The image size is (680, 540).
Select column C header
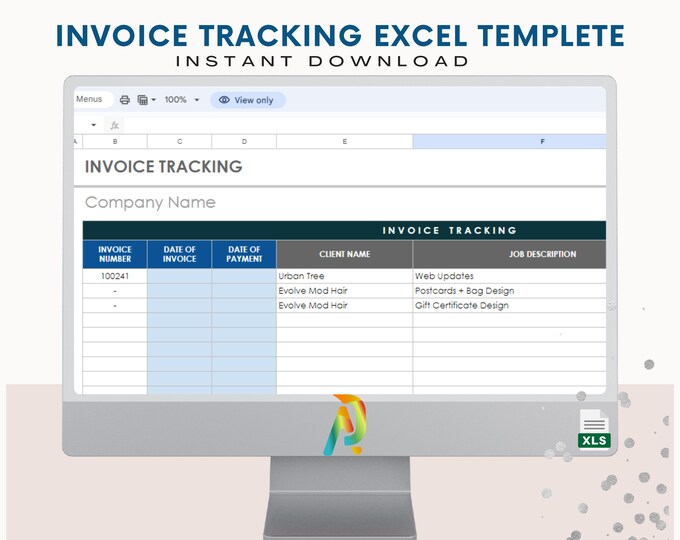coord(180,141)
